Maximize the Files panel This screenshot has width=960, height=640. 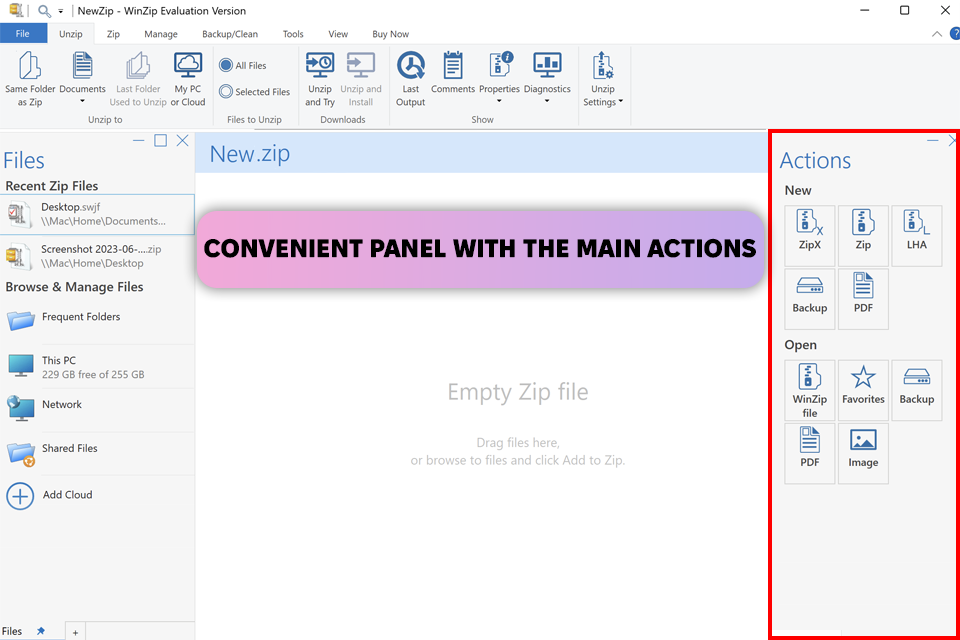(160, 140)
